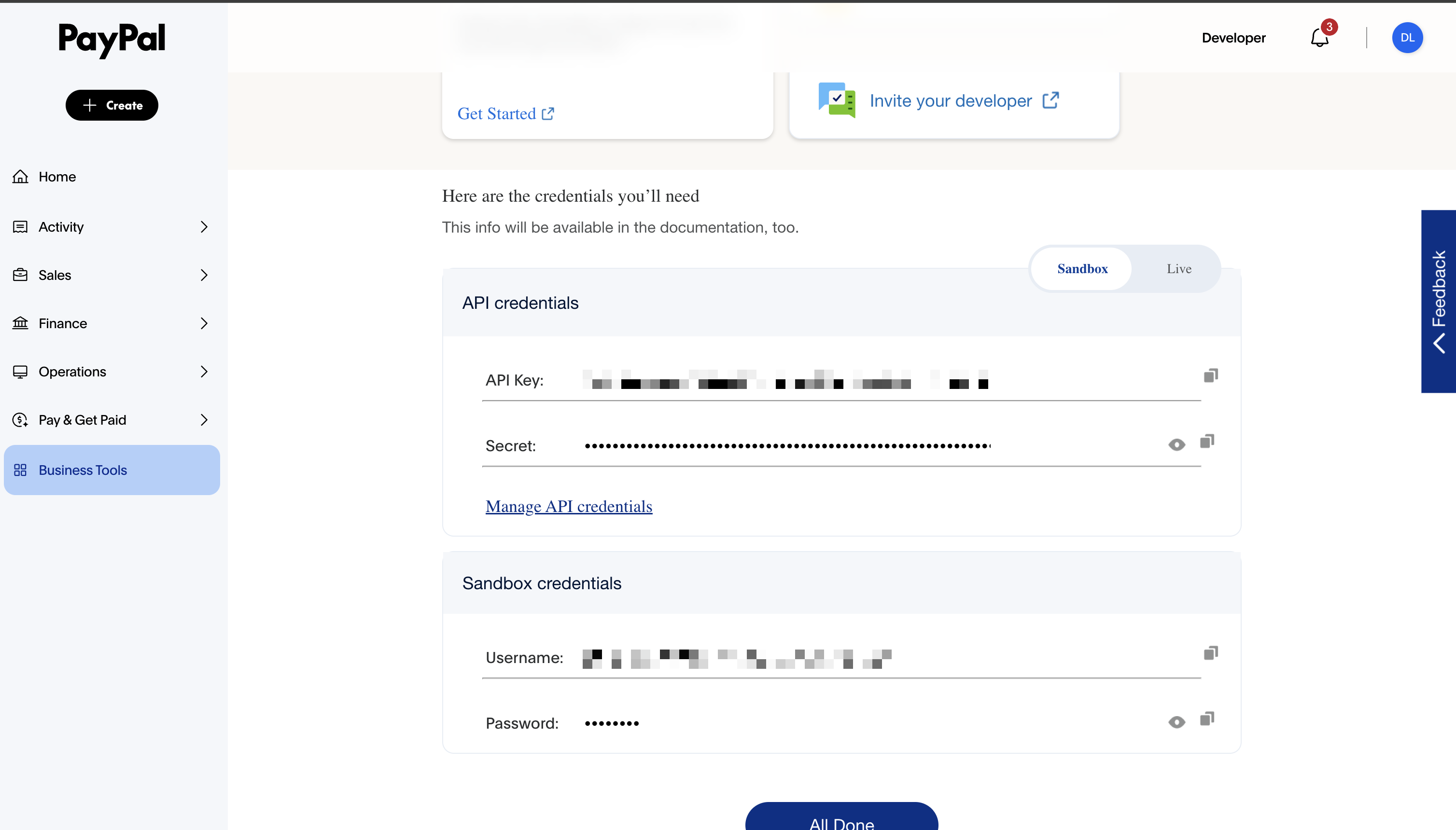Click Get Started external link icon
Image resolution: width=1456 pixels, height=830 pixels.
pos(548,114)
